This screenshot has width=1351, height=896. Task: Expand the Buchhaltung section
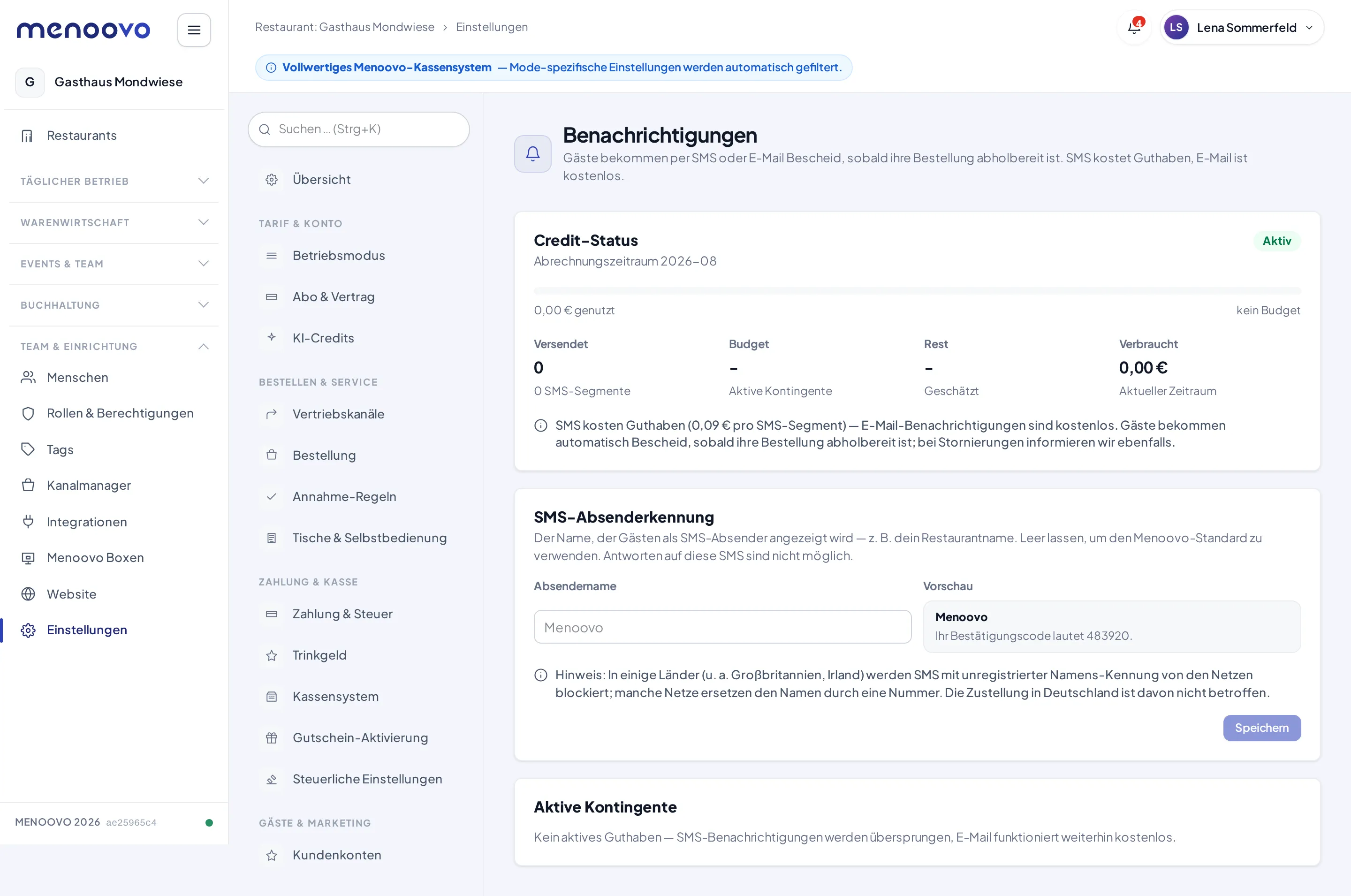coord(114,304)
